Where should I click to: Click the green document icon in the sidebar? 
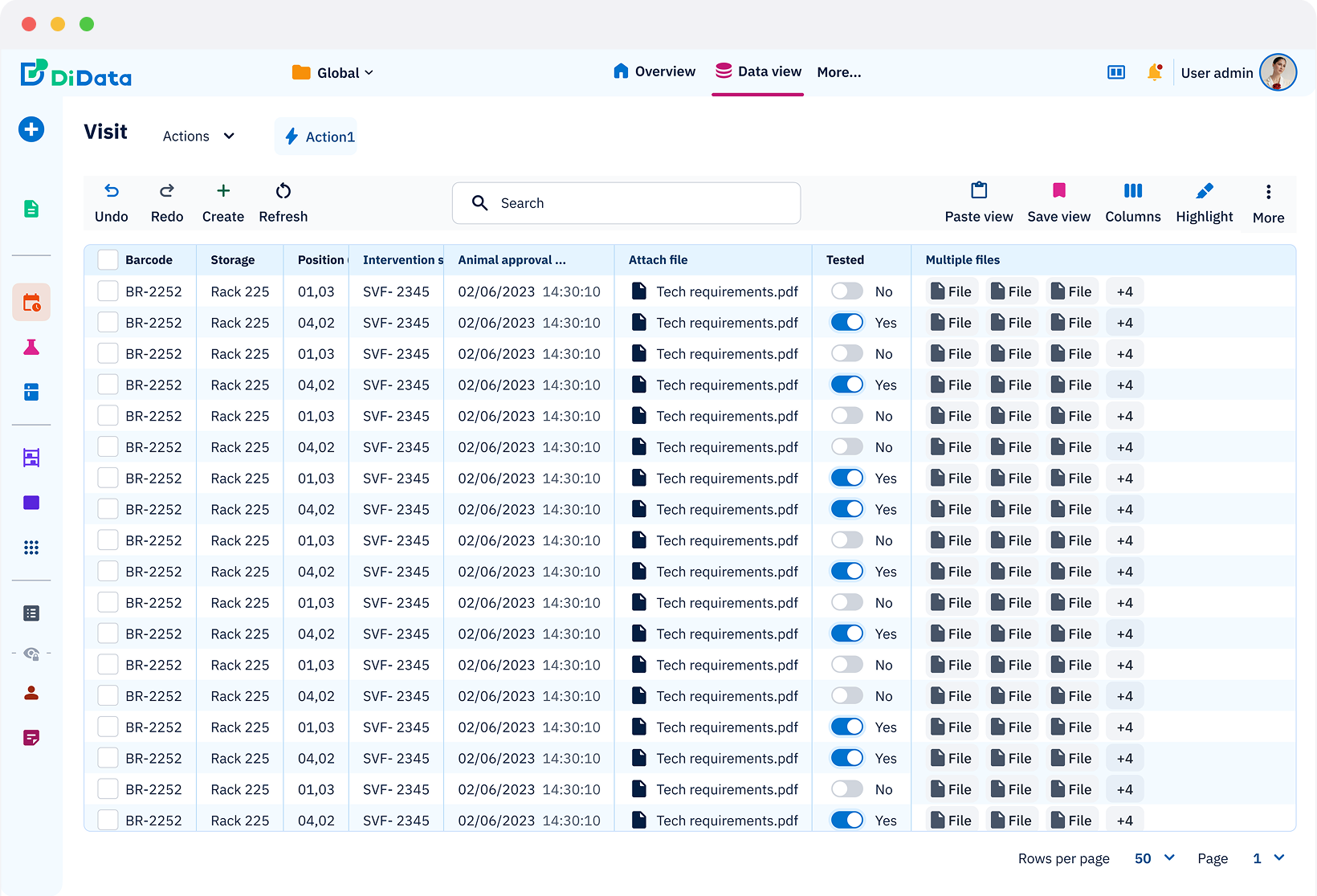click(x=31, y=209)
